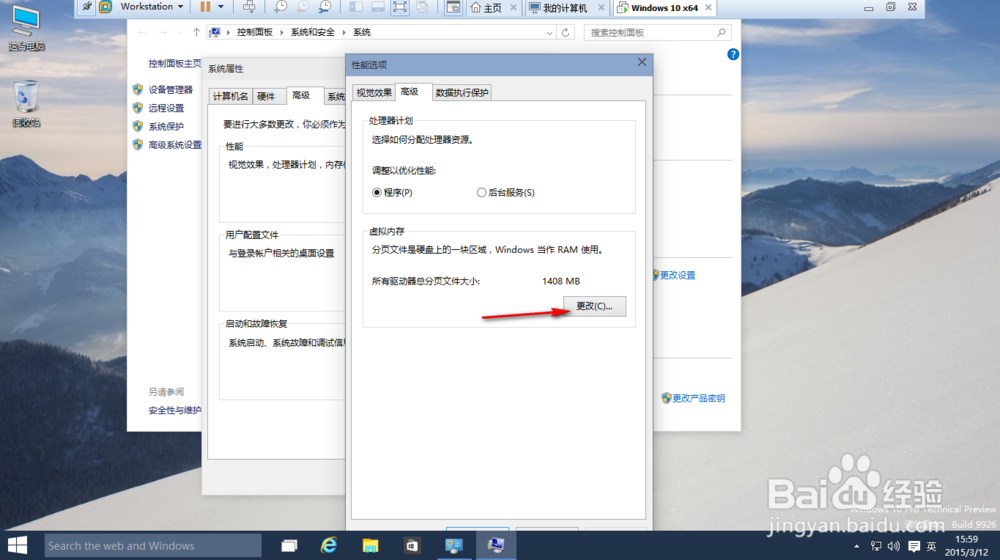Switch to the 数据执行保护 tab
Screen dimensions: 1000x560
point(462,92)
